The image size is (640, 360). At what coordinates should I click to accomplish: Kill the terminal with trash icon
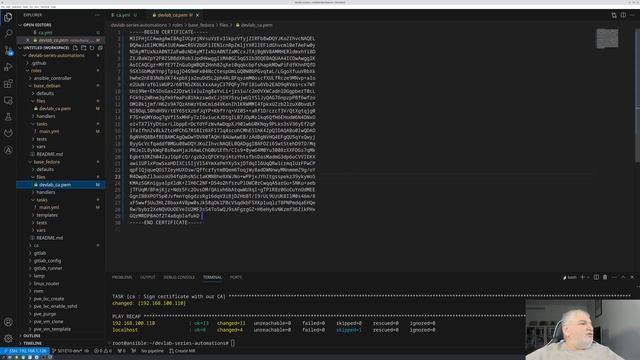point(605,277)
